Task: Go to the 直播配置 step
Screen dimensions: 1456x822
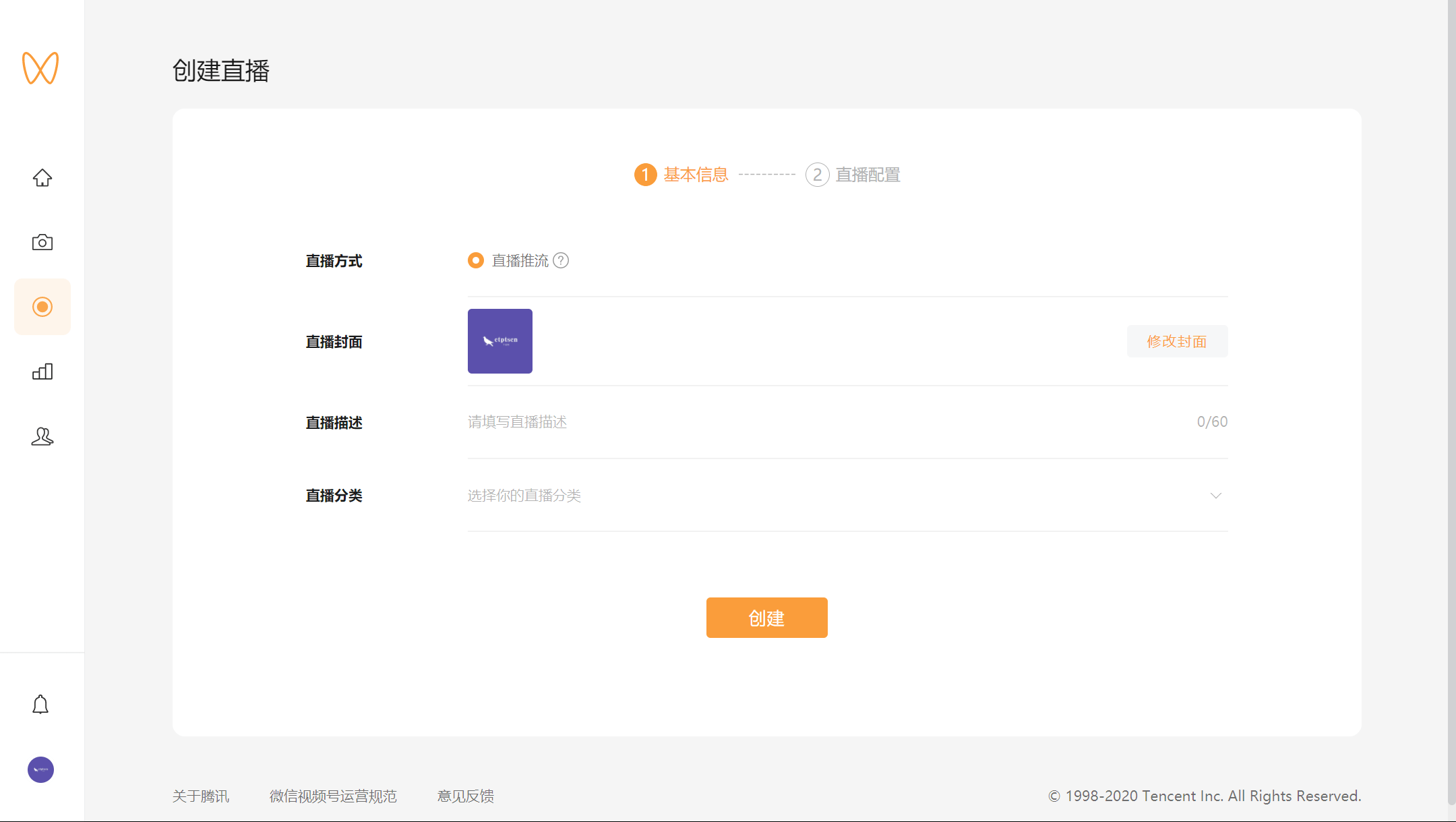Action: pos(853,175)
